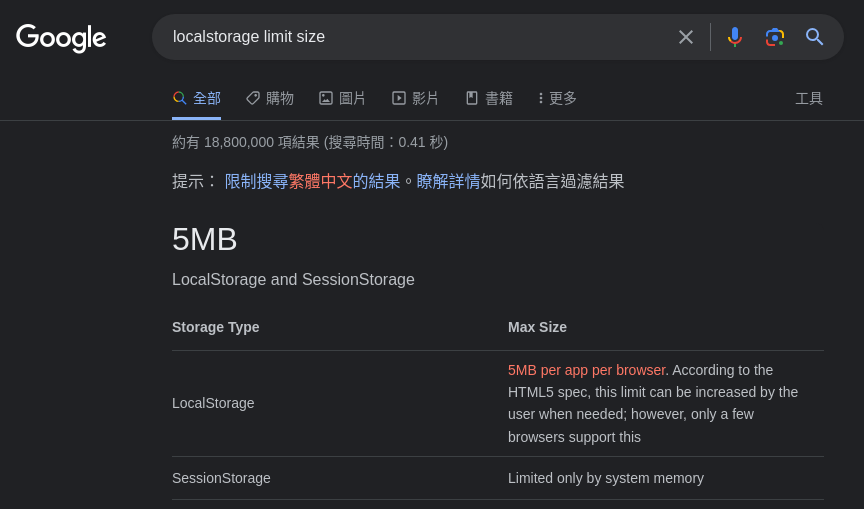Open Google Lens image search icon
This screenshot has width=864, height=509.
coord(775,37)
